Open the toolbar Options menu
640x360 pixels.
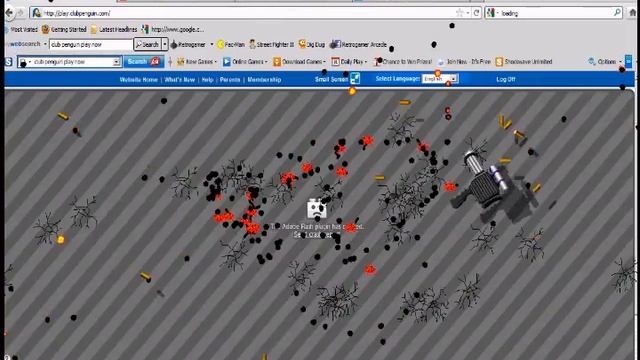[605, 62]
